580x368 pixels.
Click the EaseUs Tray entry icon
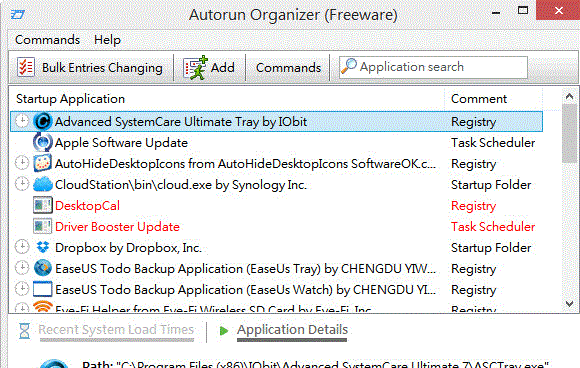(x=43, y=268)
